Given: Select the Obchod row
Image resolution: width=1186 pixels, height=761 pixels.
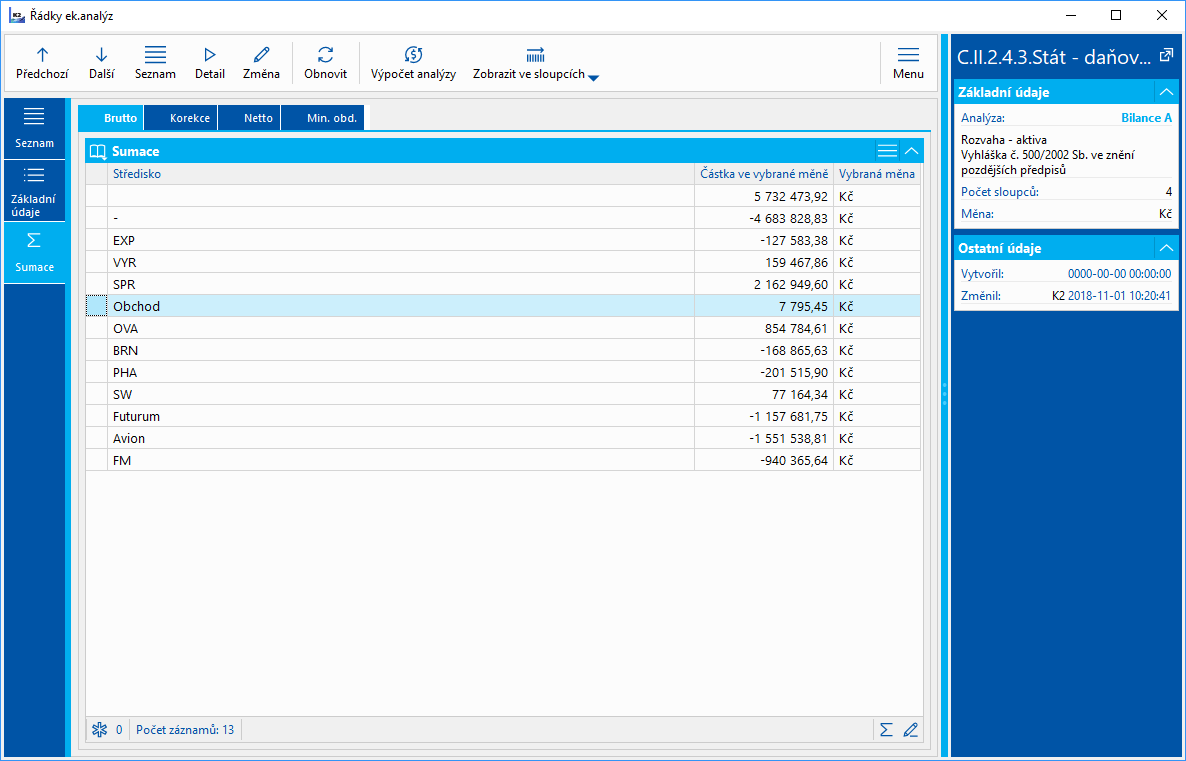Looking at the screenshot, I should tap(503, 306).
